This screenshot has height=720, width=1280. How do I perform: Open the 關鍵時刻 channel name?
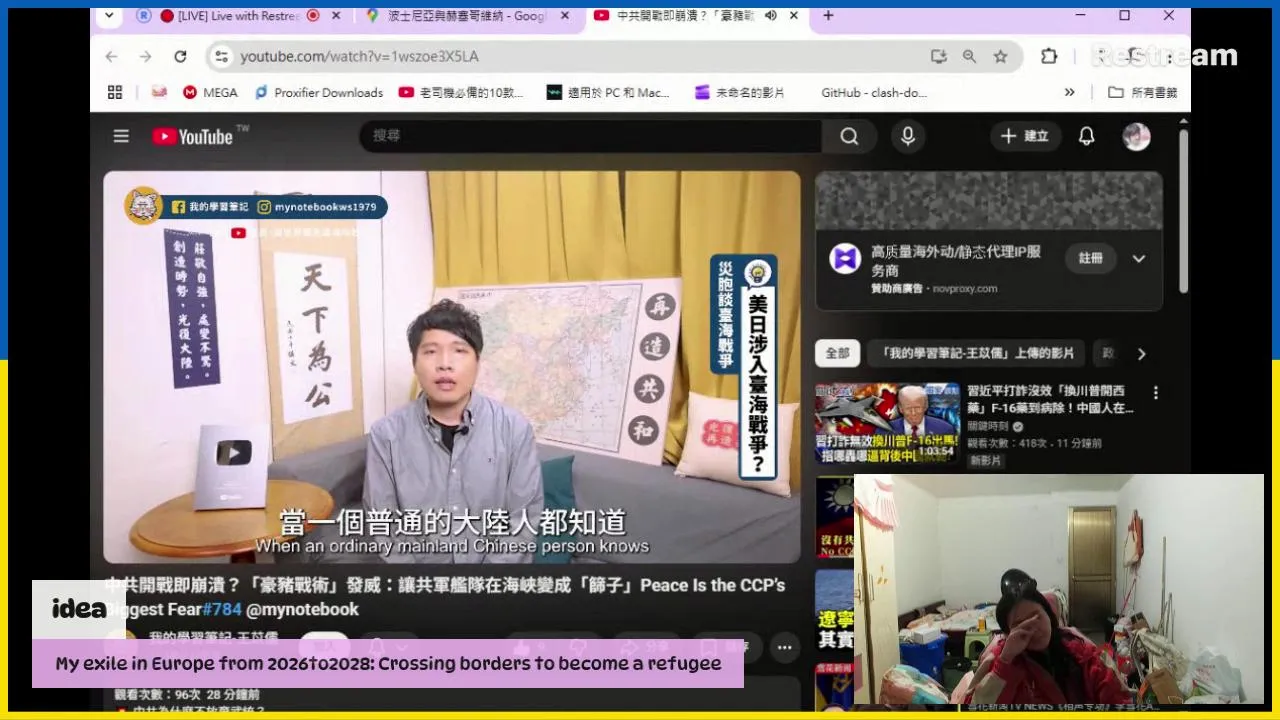point(990,426)
